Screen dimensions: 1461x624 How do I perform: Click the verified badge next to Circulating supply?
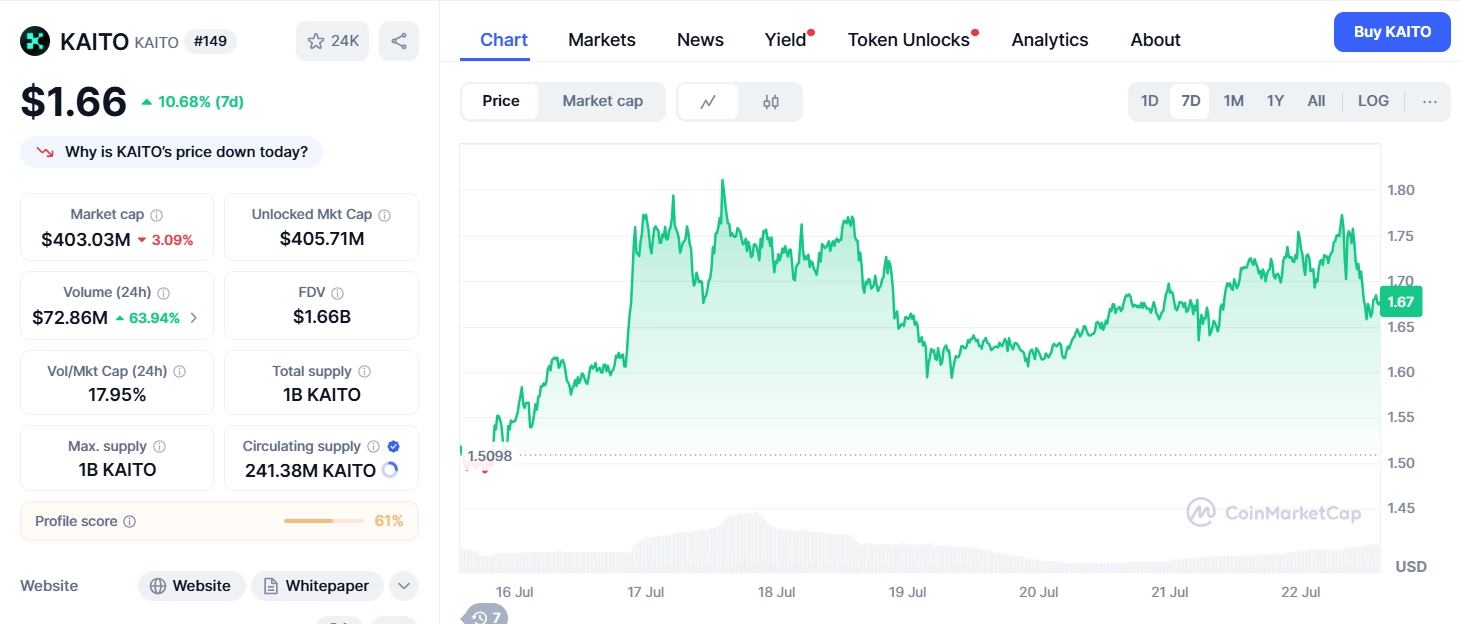pos(393,446)
